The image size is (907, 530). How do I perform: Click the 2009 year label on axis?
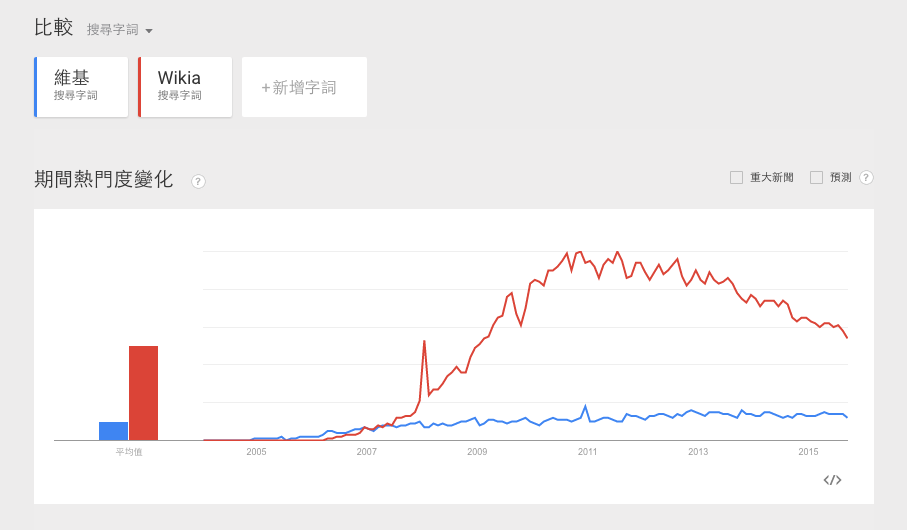477,452
